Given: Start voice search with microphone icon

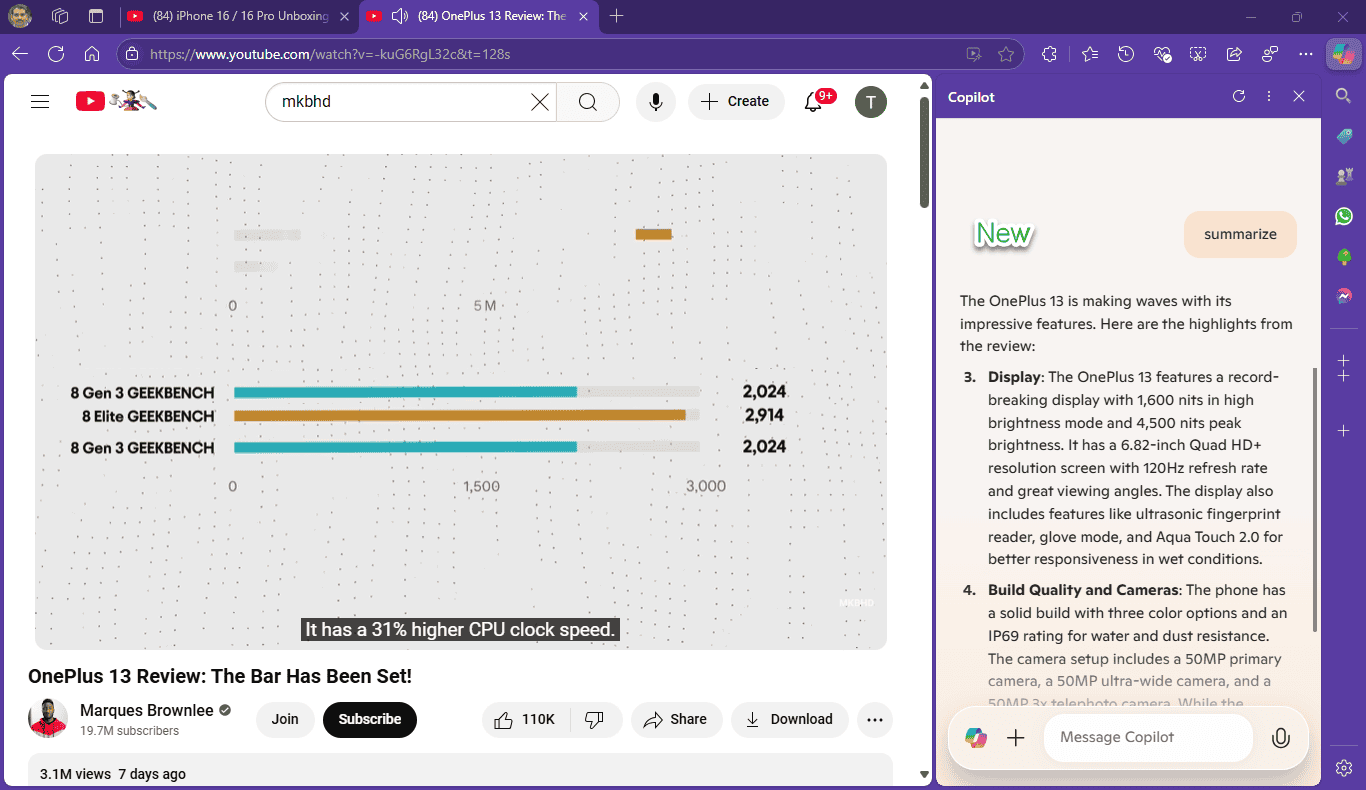Looking at the screenshot, I should point(656,101).
